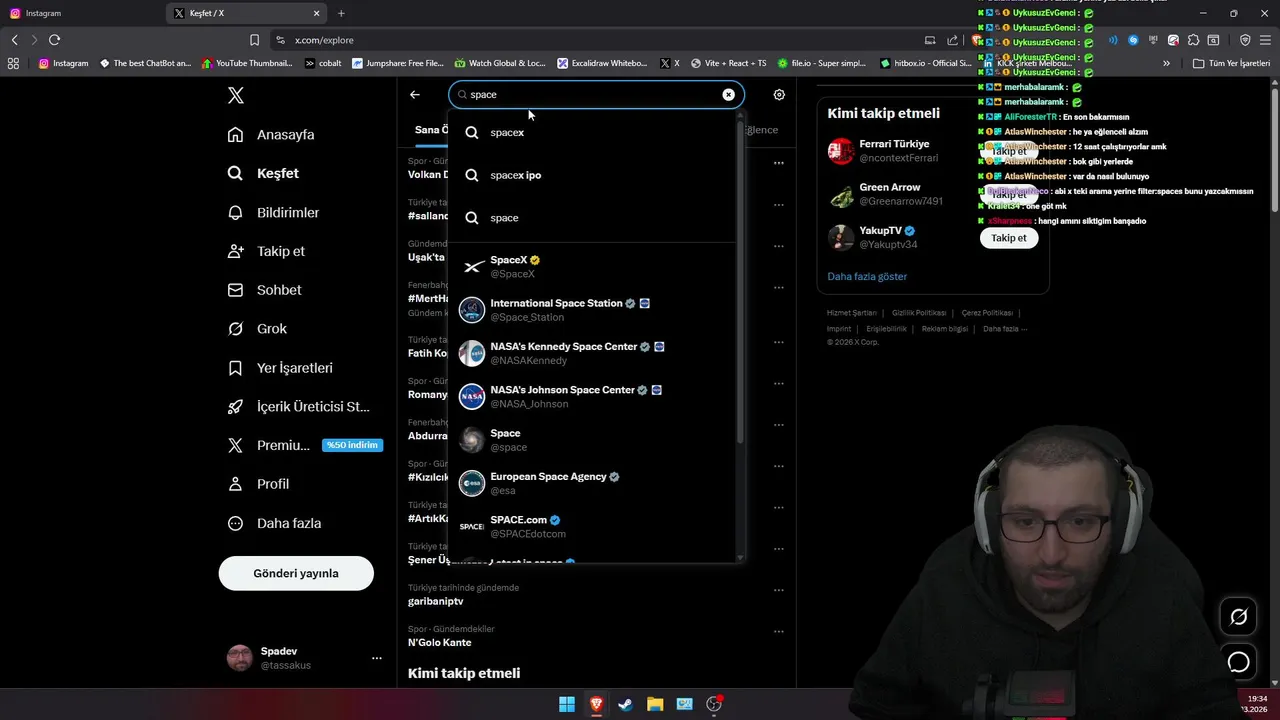Open Ferrari Türkiye suggested profile

click(894, 144)
